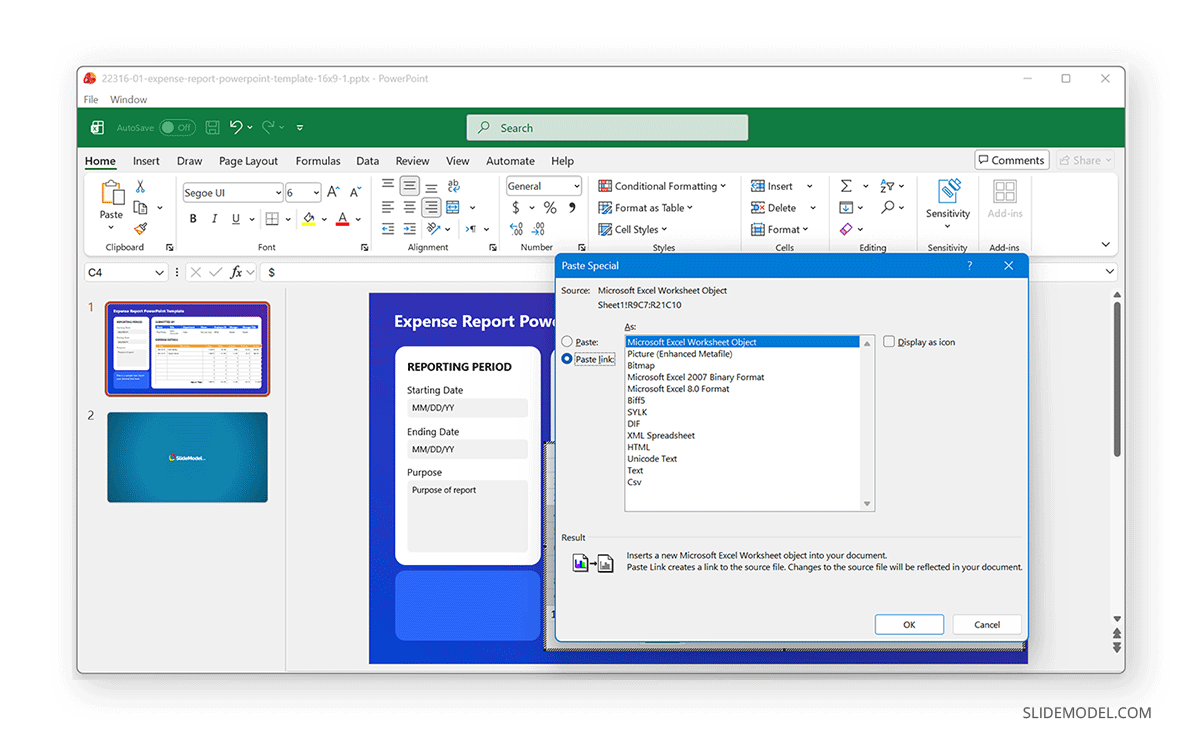Pick the Fill Color yellow bucket
Viewport: 1200px width, 743px height.
(x=308, y=219)
